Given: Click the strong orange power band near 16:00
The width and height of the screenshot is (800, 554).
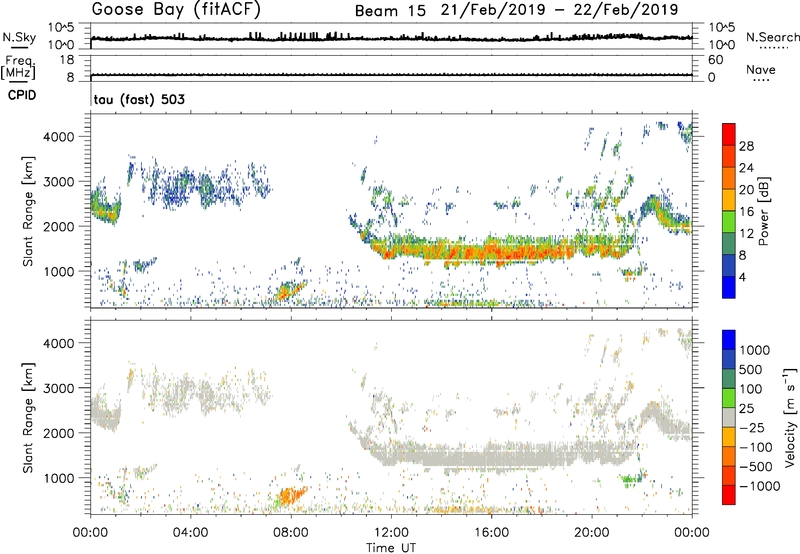Looking at the screenshot, I should point(492,251).
